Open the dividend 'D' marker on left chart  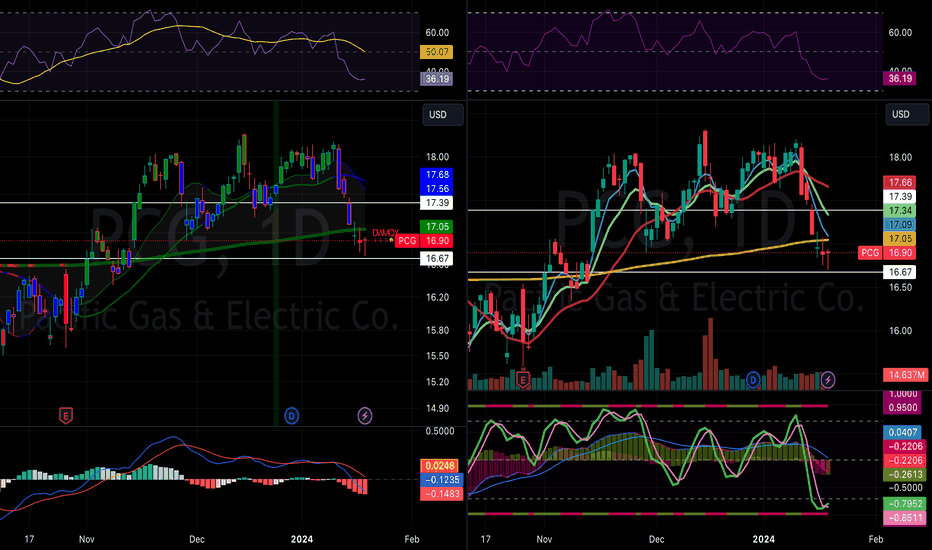pos(291,416)
